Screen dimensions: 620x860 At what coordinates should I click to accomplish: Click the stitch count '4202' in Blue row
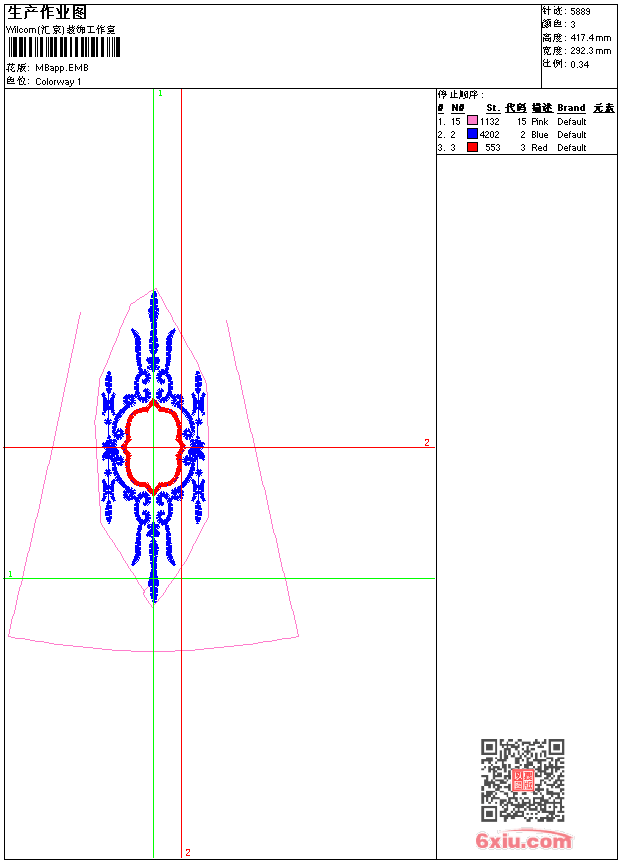[x=489, y=134]
